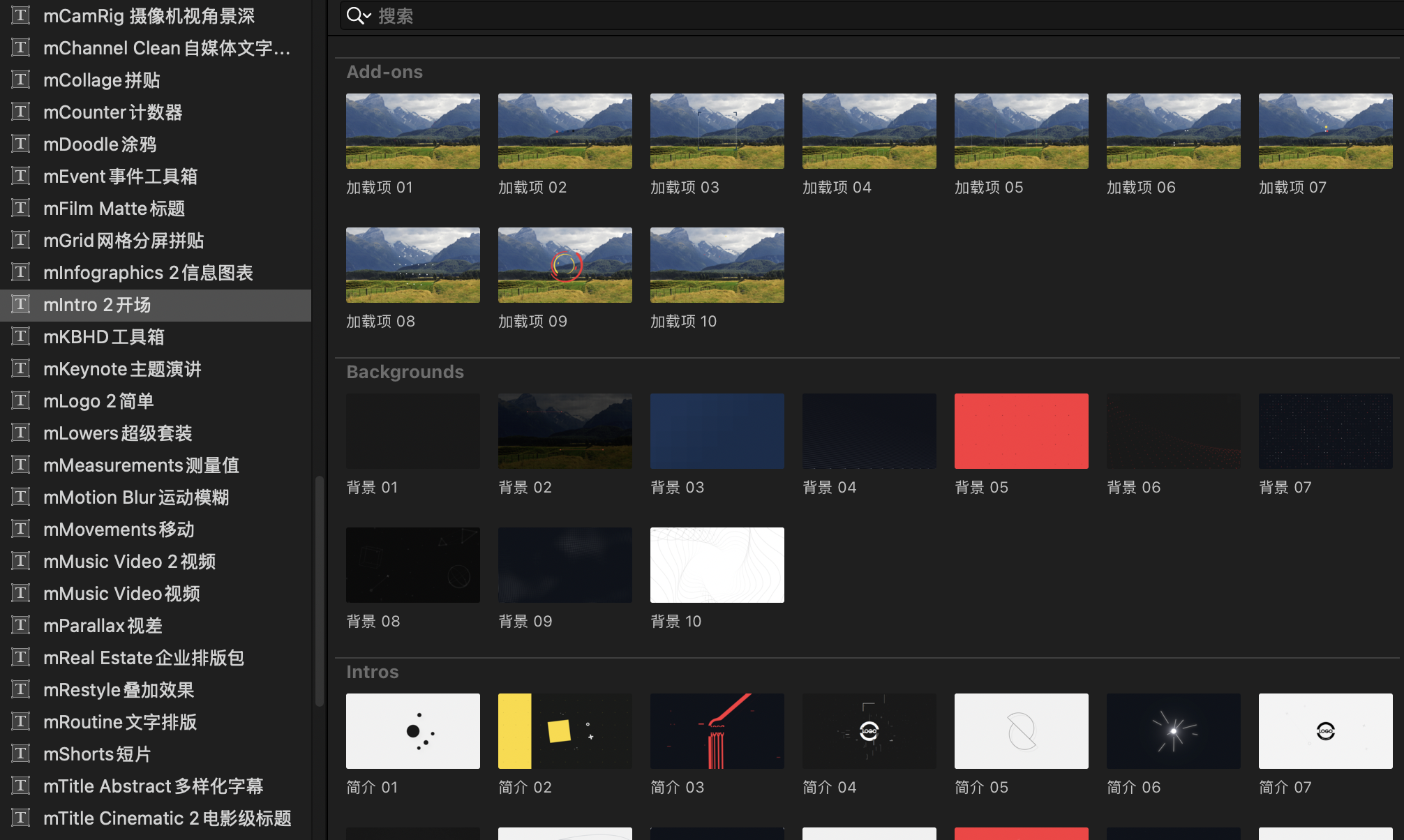The width and height of the screenshot is (1404, 840).
Task: Click the title icon beside mCollage 拼贴
Action: click(x=21, y=80)
